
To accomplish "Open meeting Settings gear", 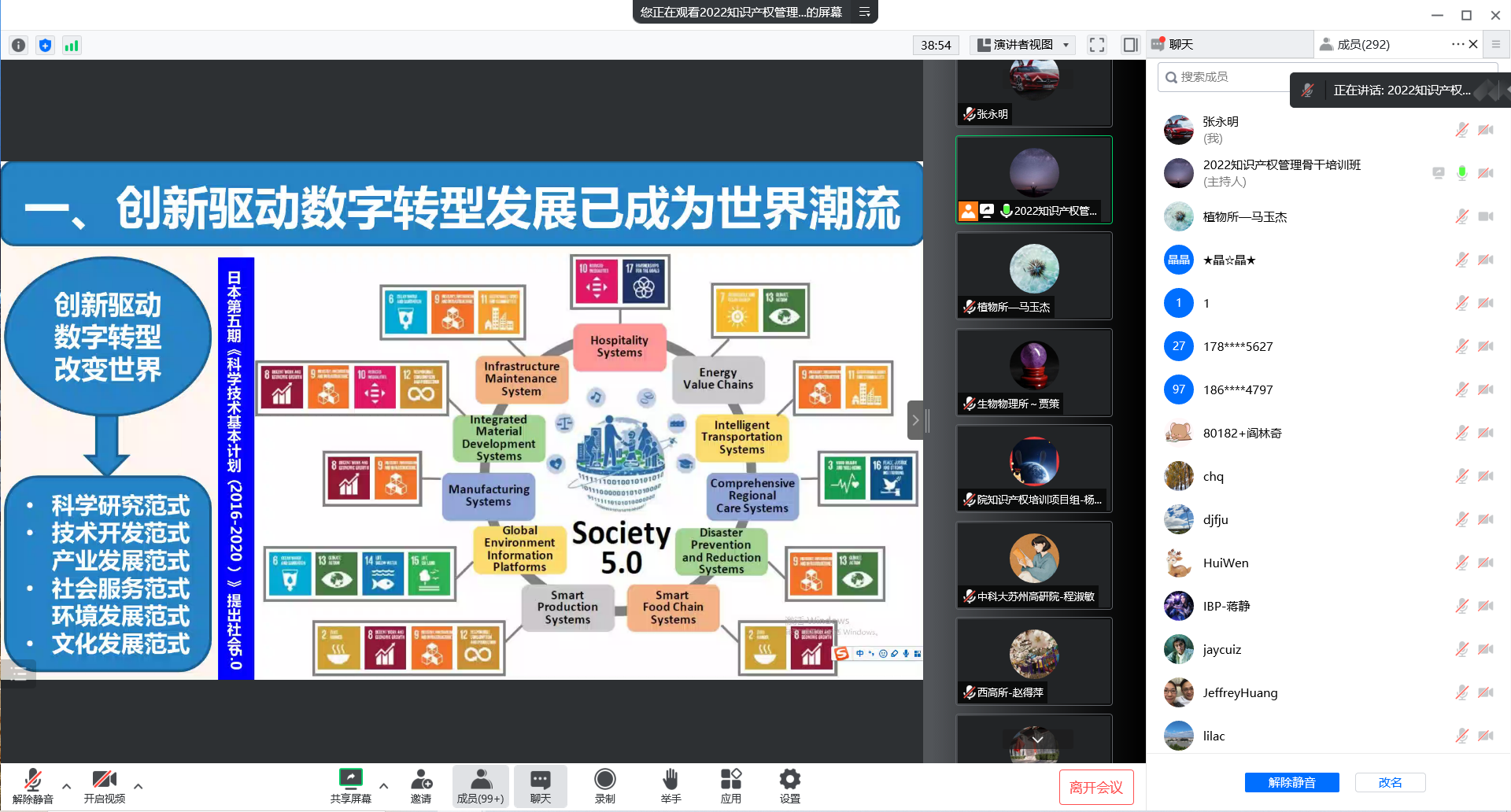I will point(789,785).
